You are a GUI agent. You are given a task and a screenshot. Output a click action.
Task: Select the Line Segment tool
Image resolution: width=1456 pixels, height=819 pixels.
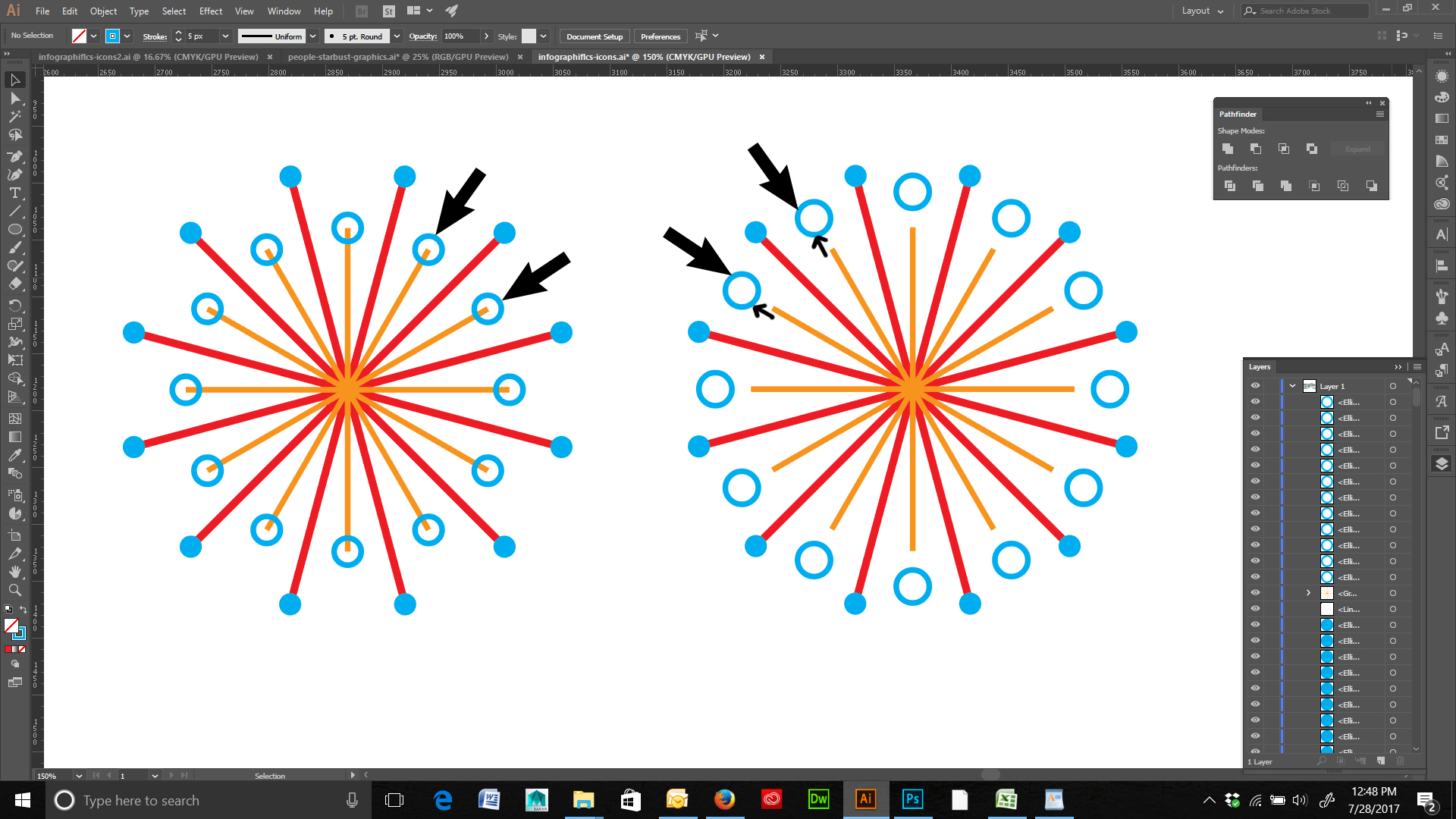click(x=14, y=211)
